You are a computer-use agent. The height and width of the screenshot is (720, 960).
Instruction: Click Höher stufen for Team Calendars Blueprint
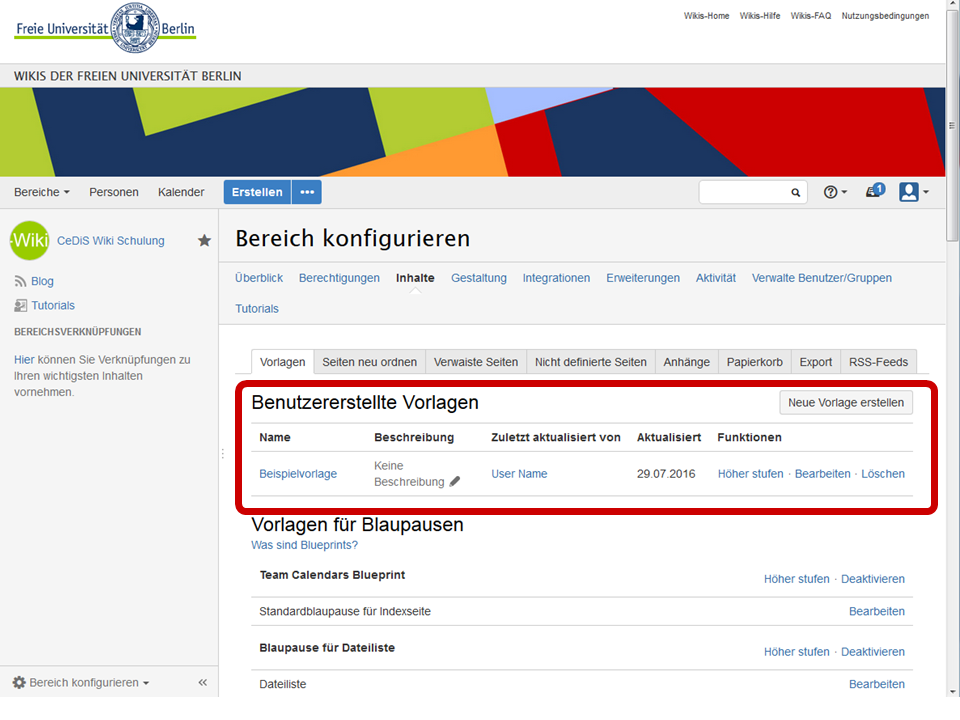[x=797, y=579]
